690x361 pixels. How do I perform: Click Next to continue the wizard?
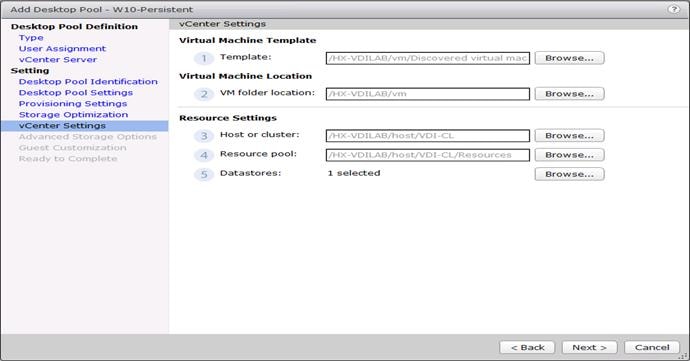589,347
